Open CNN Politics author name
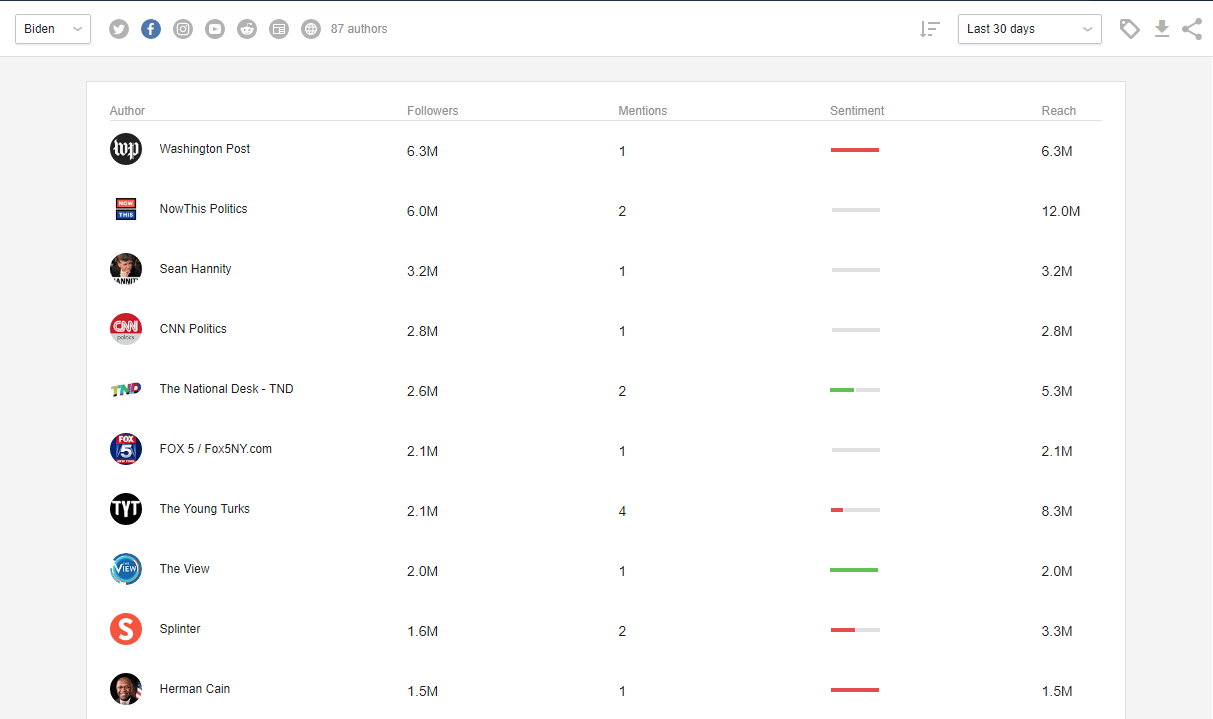The image size is (1213, 719). pos(193,329)
